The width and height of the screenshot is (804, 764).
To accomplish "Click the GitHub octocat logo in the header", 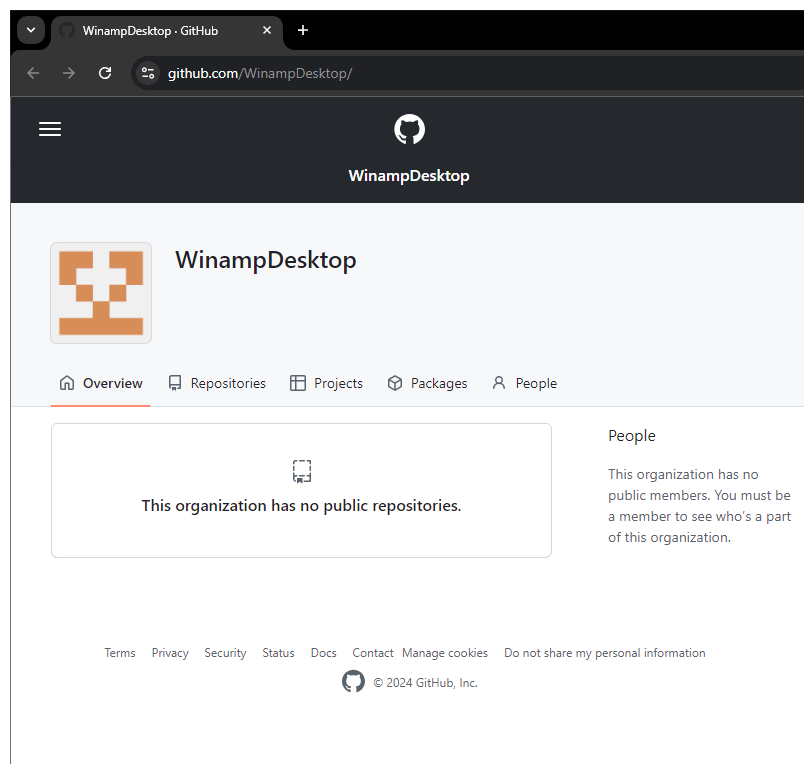I will [x=409, y=128].
